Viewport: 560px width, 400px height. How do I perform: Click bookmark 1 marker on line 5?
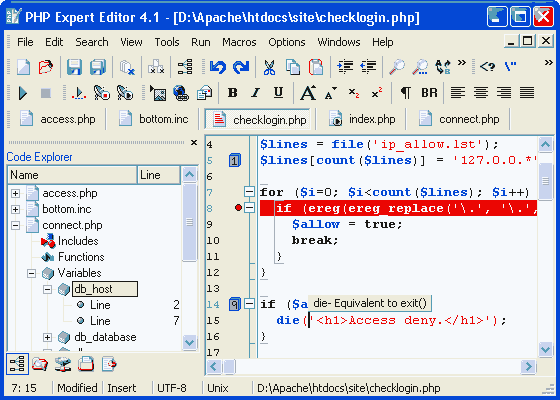click(234, 160)
